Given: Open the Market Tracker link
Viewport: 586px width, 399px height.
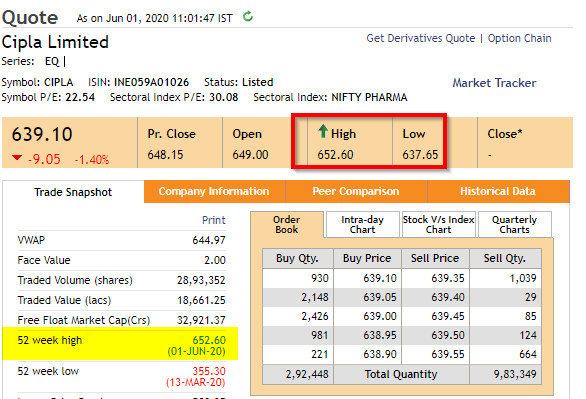Looking at the screenshot, I should [494, 83].
